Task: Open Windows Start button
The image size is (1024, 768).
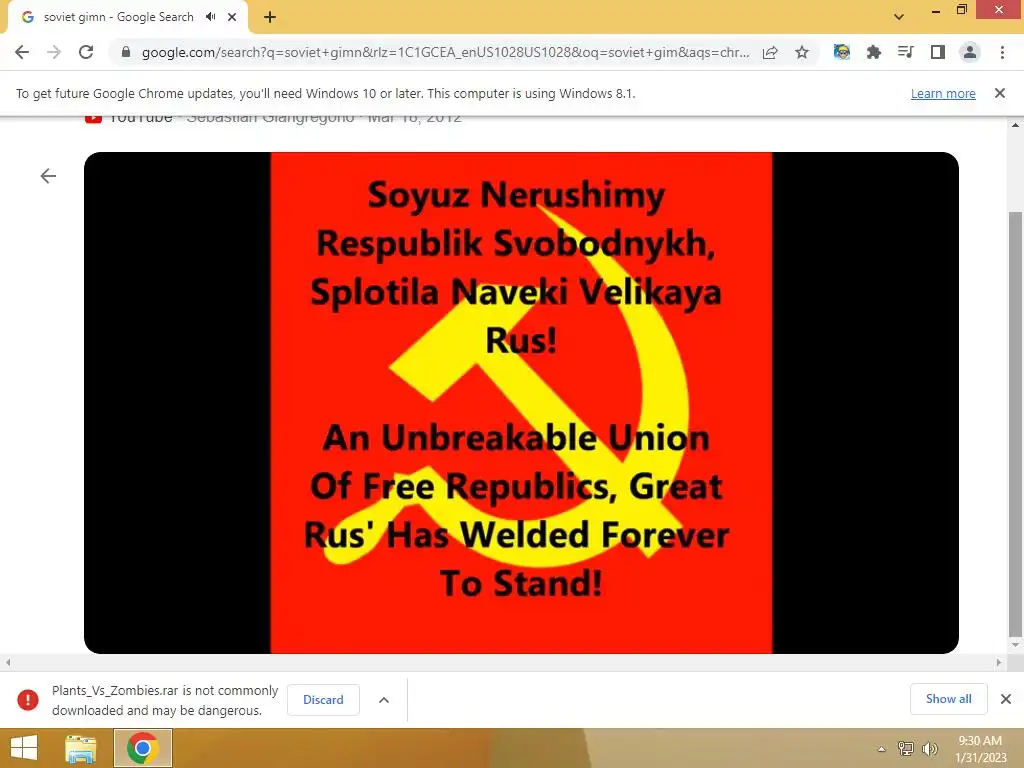Action: tap(24, 748)
